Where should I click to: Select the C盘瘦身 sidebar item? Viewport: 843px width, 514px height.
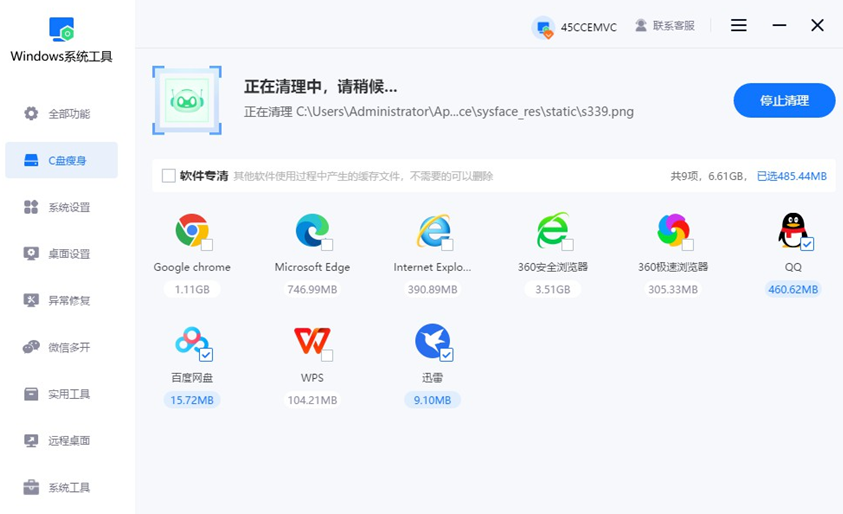coord(61,160)
